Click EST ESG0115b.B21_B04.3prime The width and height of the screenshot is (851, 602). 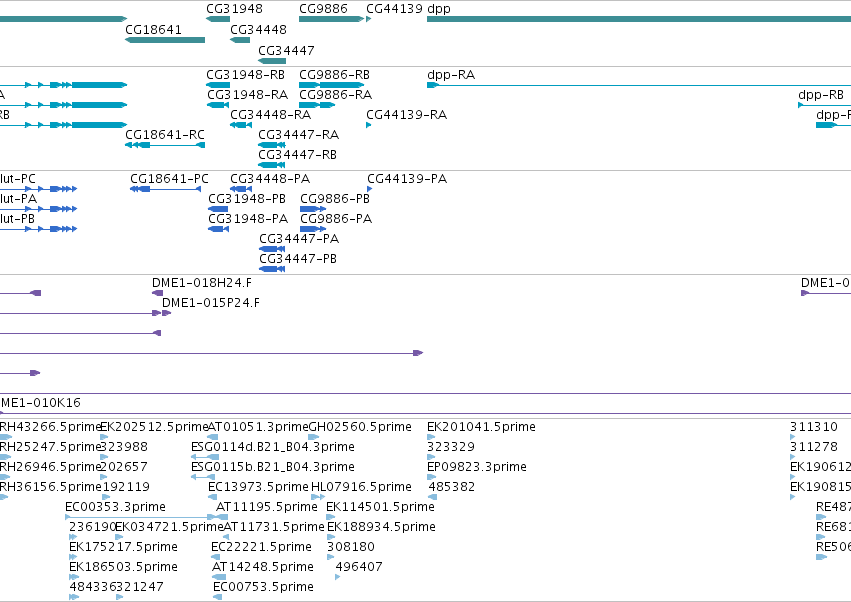point(273,467)
